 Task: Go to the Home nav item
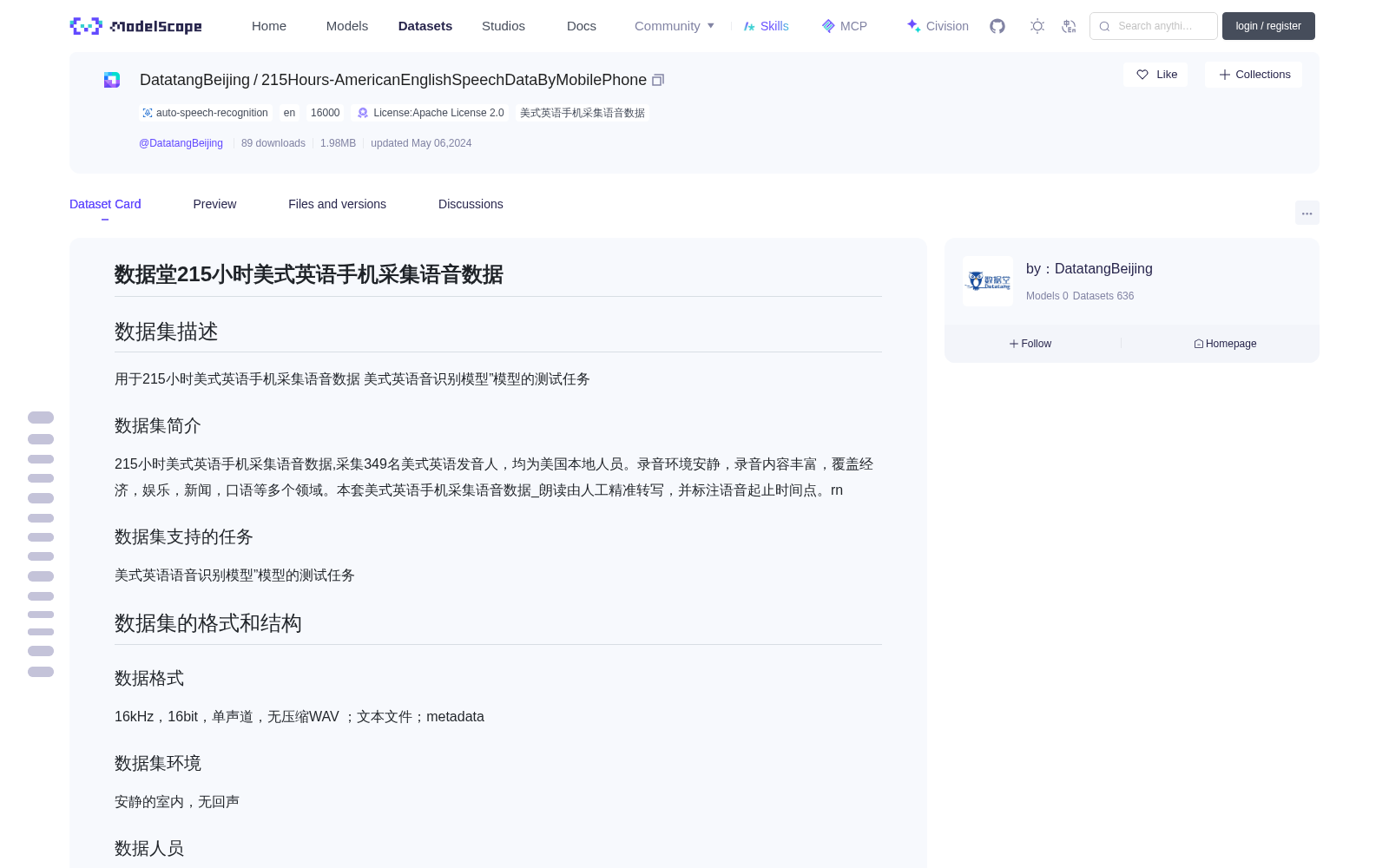coord(269,26)
